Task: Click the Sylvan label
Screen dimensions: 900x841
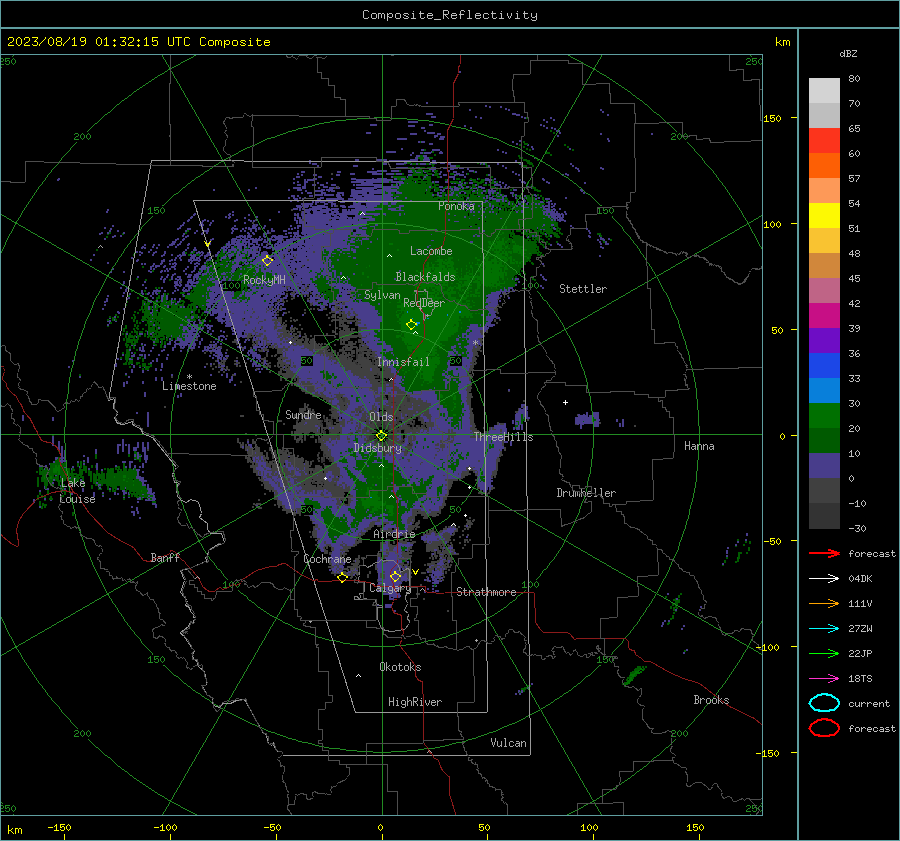Action: pyautogui.click(x=382, y=295)
